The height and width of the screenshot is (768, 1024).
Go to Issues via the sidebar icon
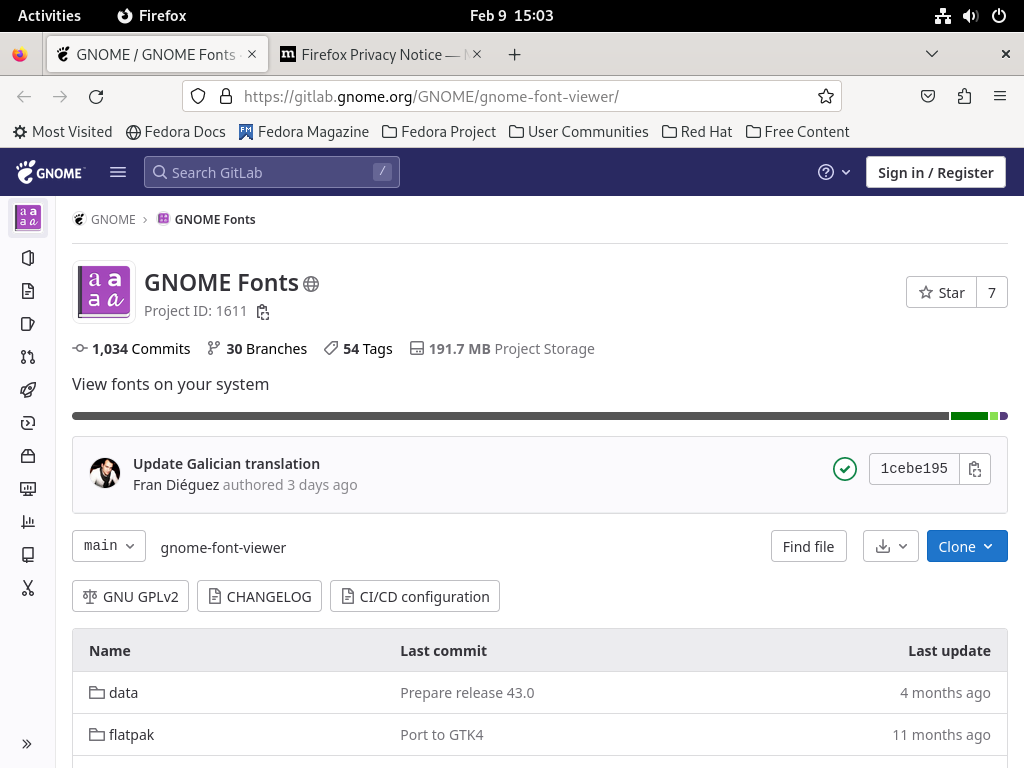tap(27, 324)
